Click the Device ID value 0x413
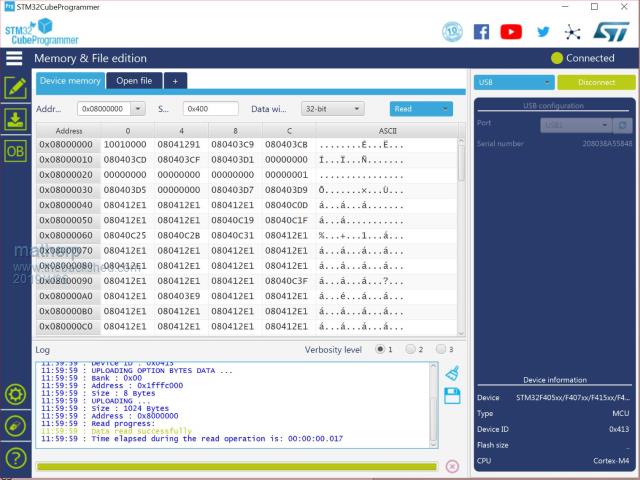The image size is (640, 480). pyautogui.click(x=619, y=429)
